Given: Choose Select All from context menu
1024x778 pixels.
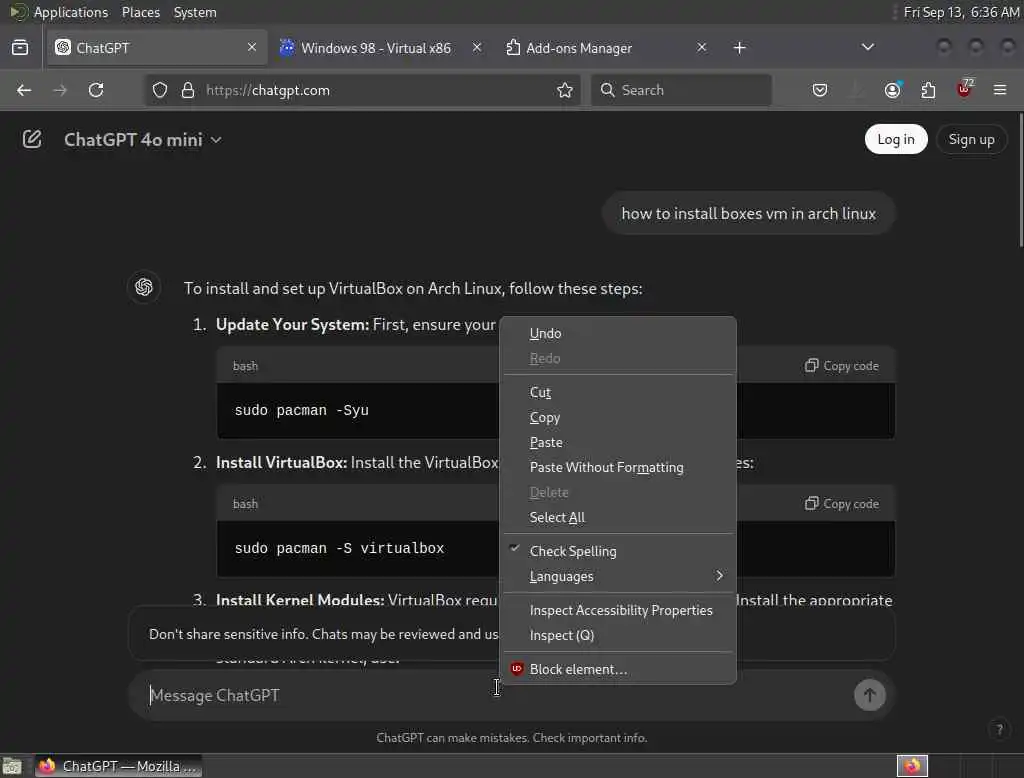Looking at the screenshot, I should [x=618, y=517].
